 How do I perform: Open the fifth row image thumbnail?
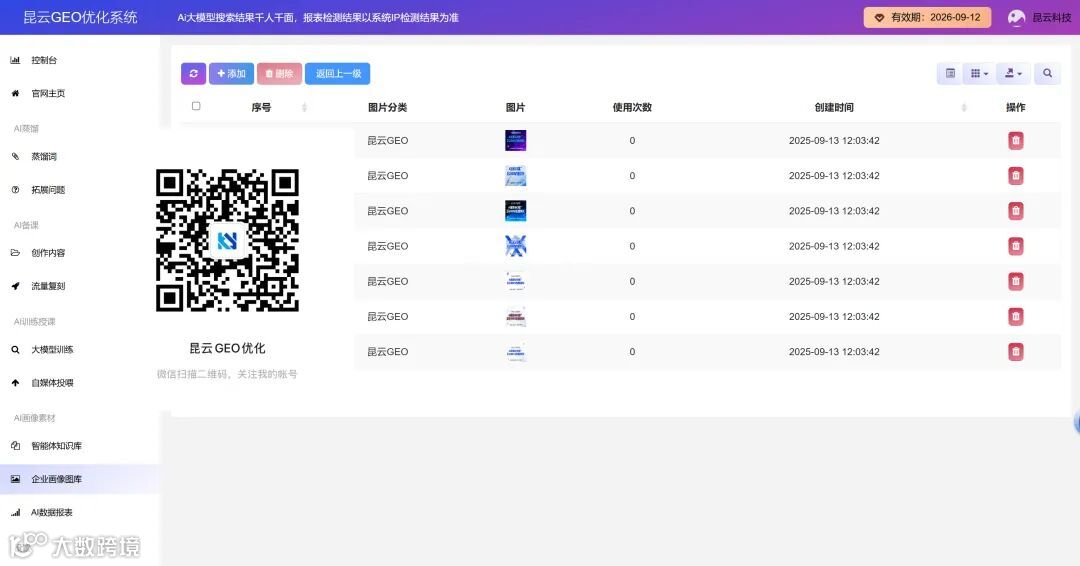coord(515,281)
